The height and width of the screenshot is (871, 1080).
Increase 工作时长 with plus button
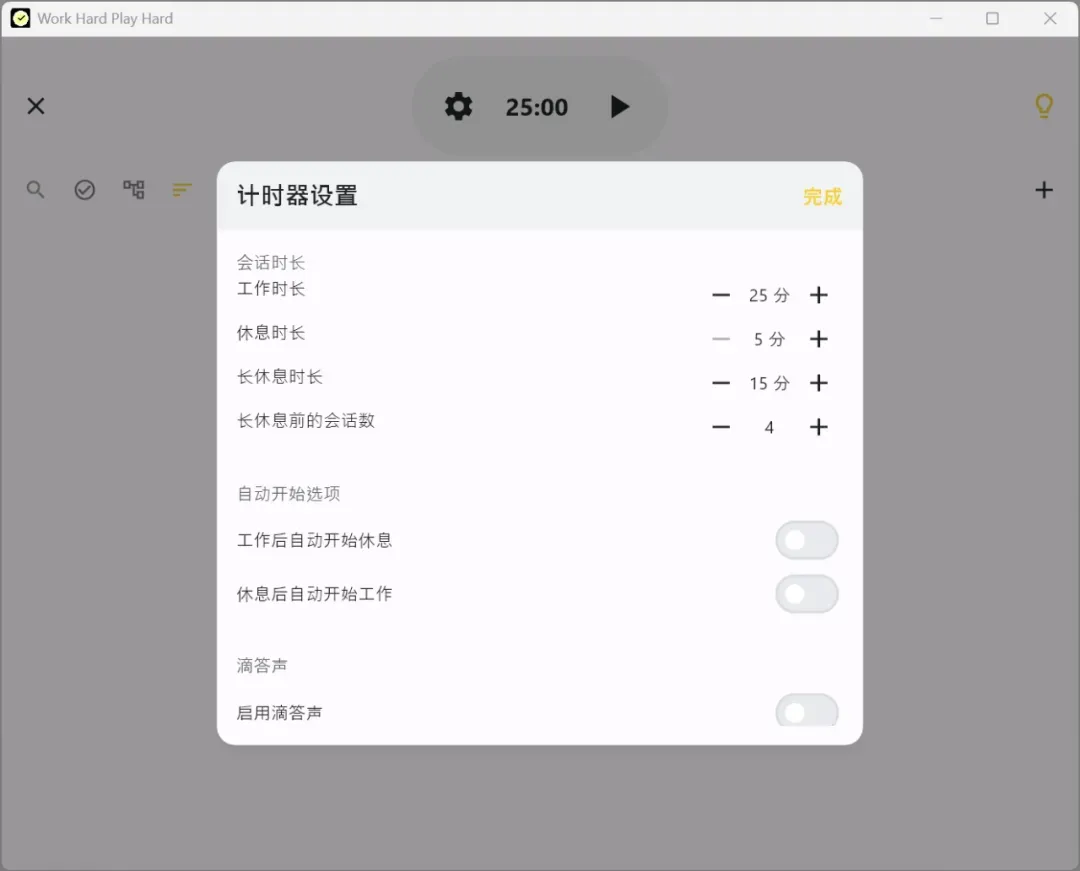click(818, 295)
